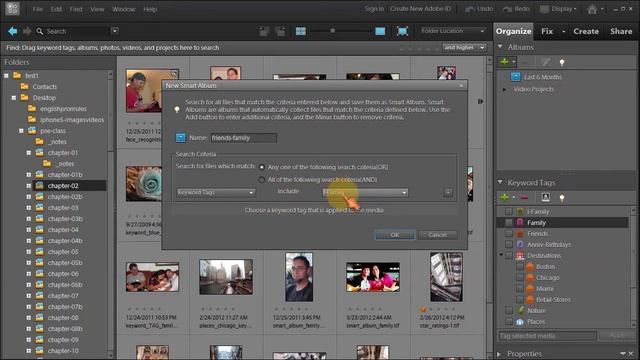
Task: Switch to the Fix tab
Action: [547, 31]
